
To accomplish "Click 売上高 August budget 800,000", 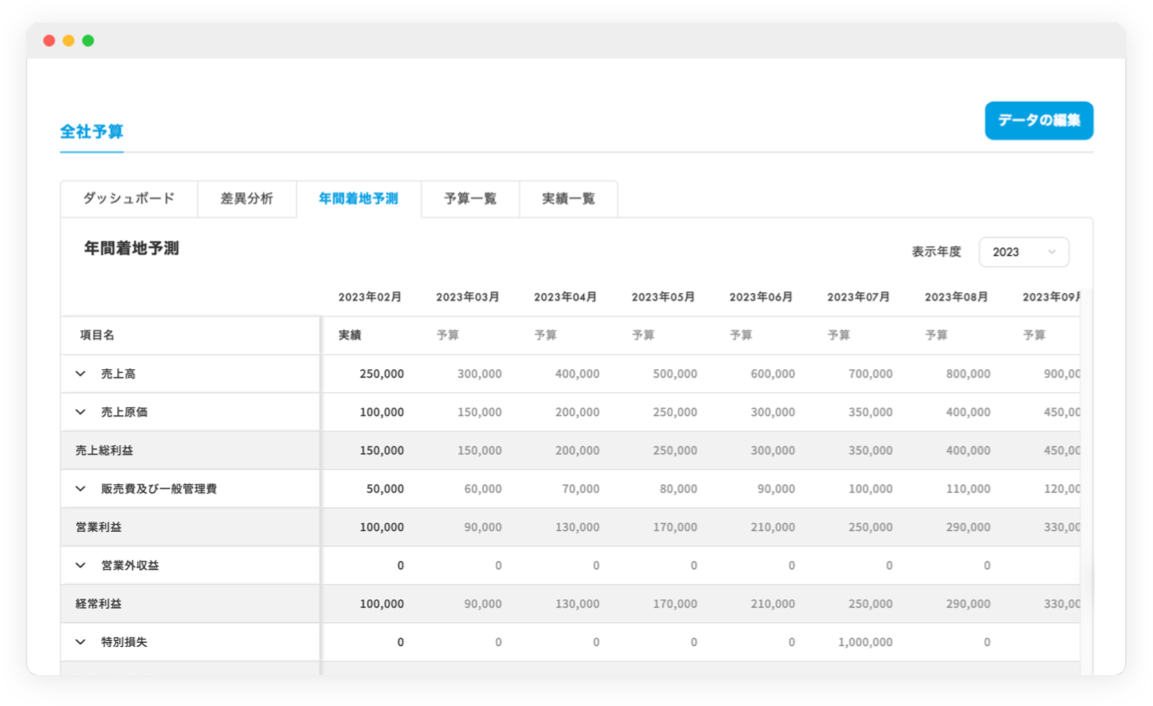I will [x=968, y=374].
